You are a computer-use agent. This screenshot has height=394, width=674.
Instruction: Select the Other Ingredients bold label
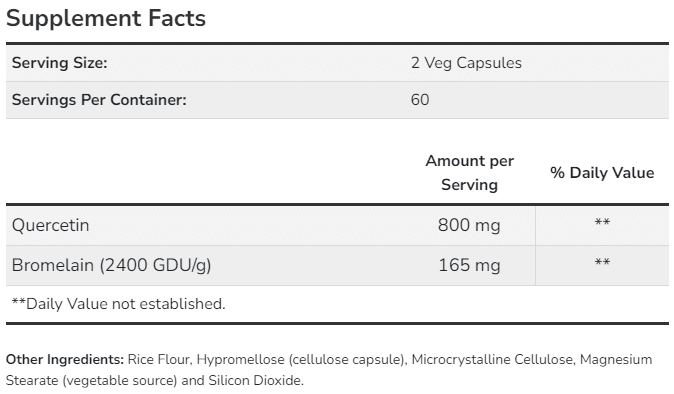(65, 359)
